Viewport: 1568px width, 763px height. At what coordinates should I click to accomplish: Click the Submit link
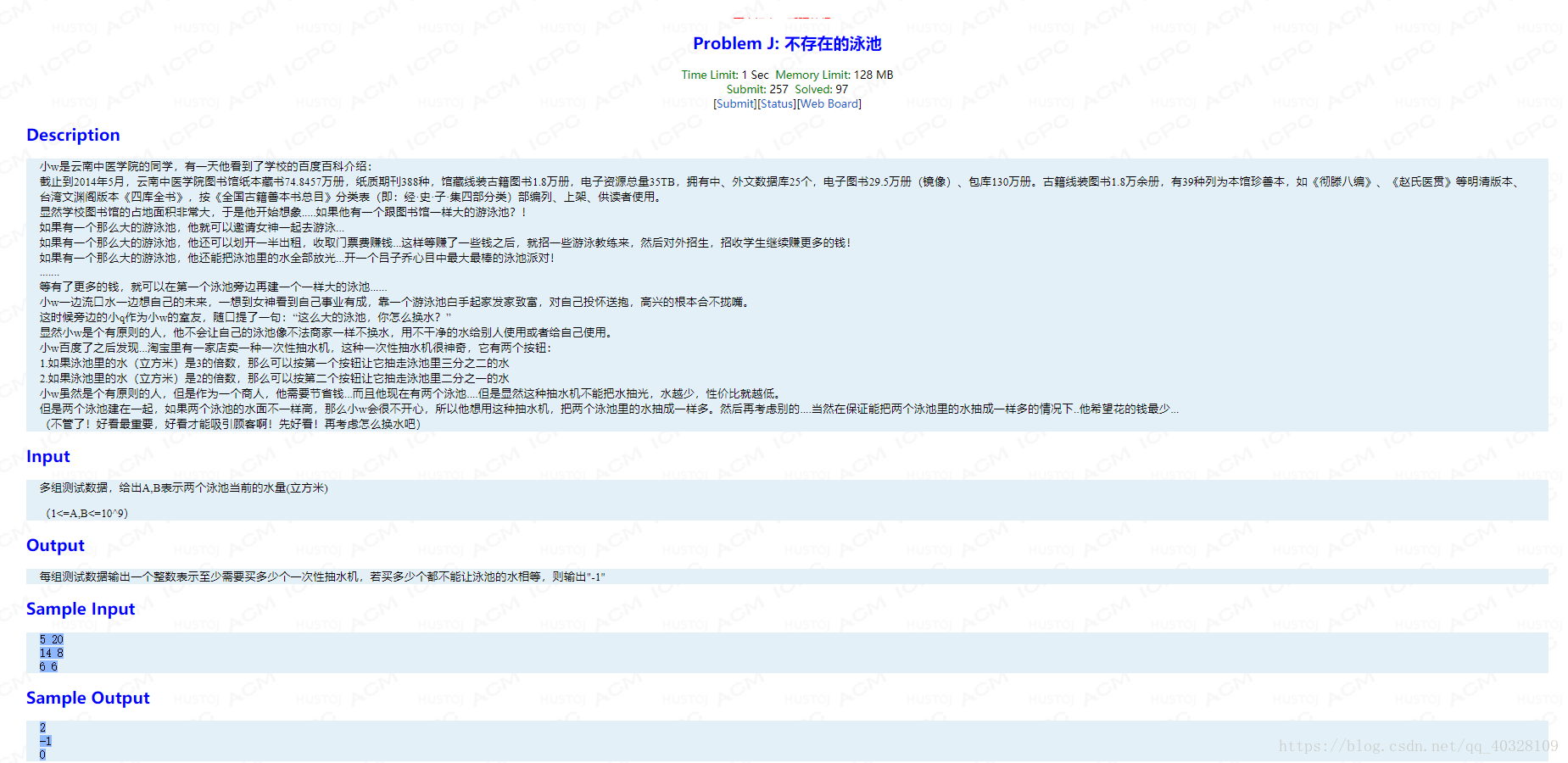coord(735,103)
